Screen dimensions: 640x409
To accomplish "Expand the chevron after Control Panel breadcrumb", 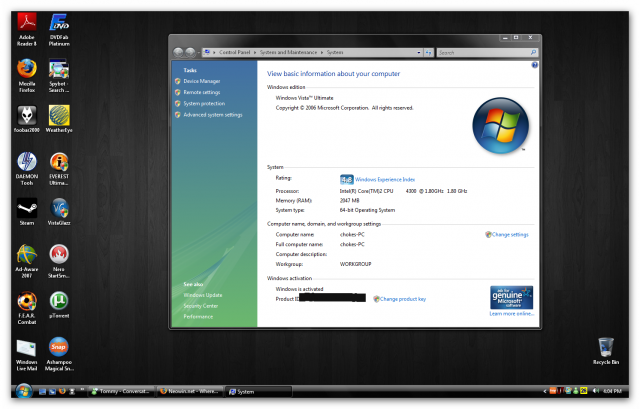I will click(x=255, y=53).
